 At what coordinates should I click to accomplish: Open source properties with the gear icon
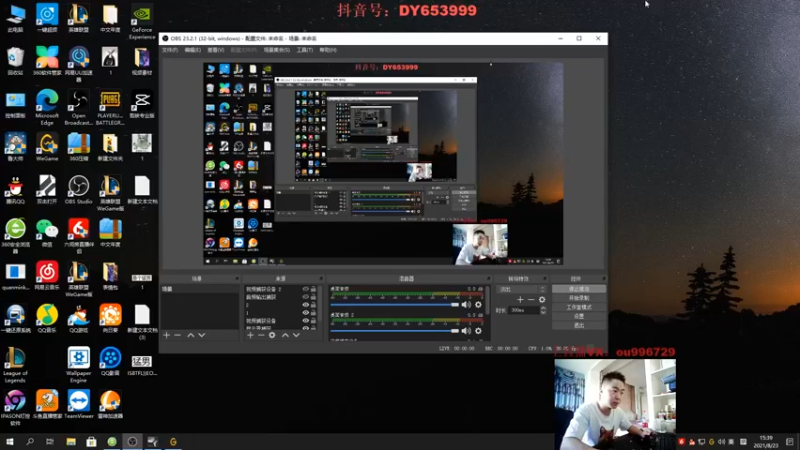click(272, 335)
